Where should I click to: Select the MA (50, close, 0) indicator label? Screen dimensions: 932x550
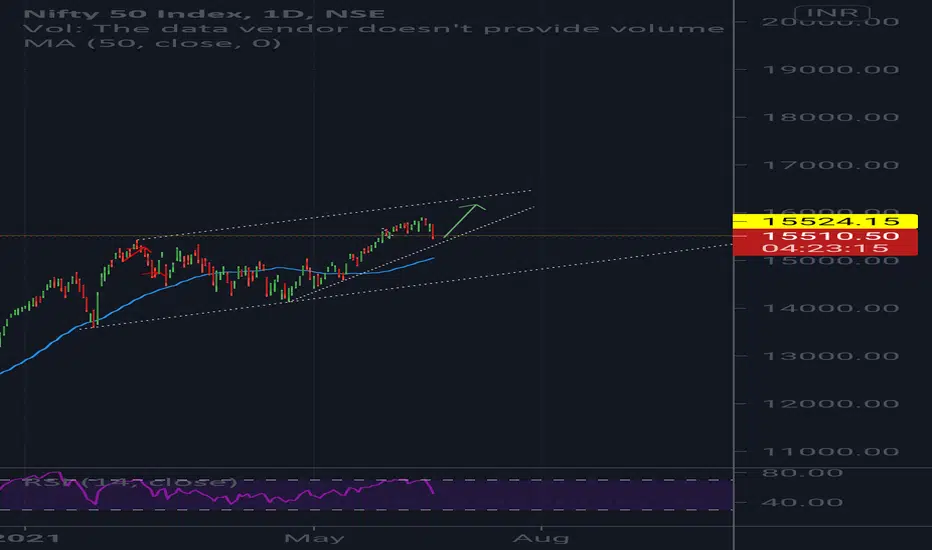(x=152, y=43)
